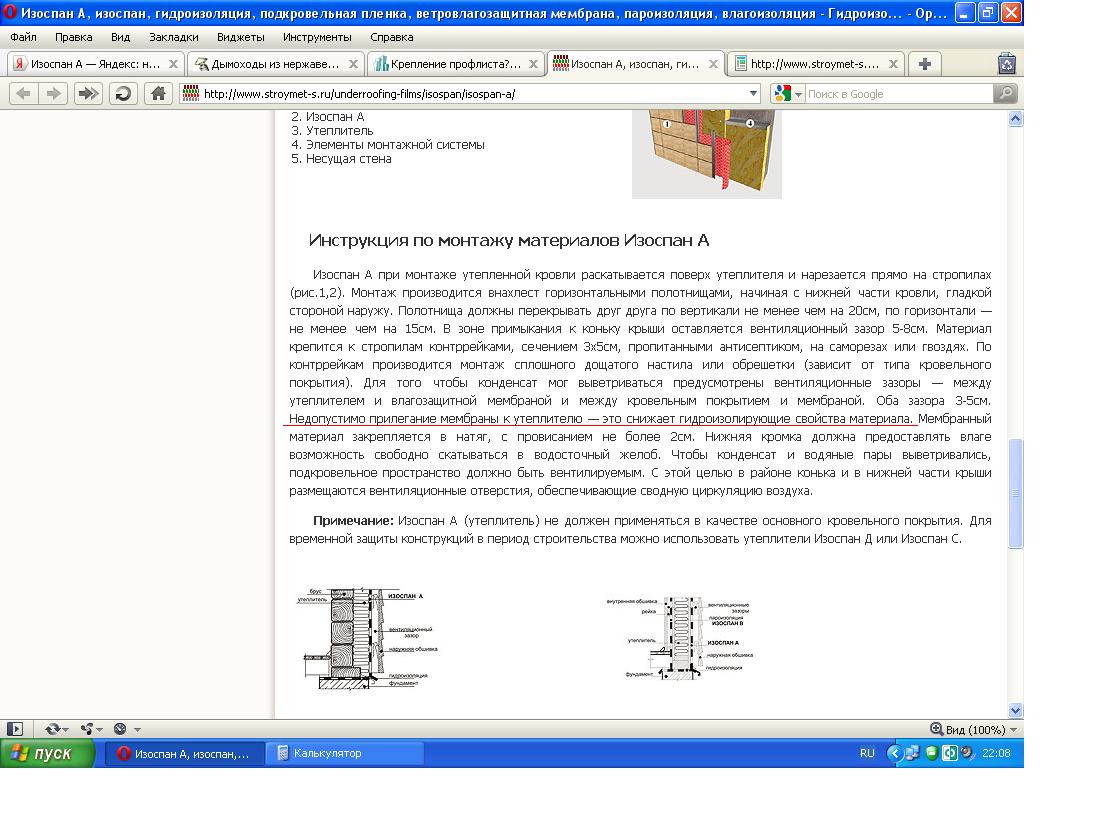Close the 'Дымоходы из нержаве…' tab
The width and height of the screenshot is (1120, 840).
click(x=353, y=64)
